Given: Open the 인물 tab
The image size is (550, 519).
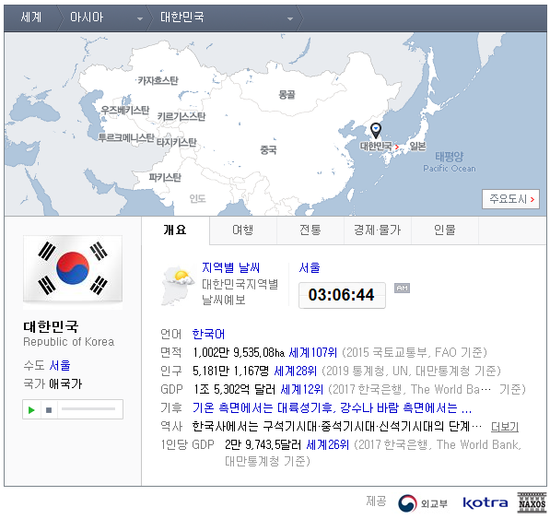Looking at the screenshot, I should point(445,230).
